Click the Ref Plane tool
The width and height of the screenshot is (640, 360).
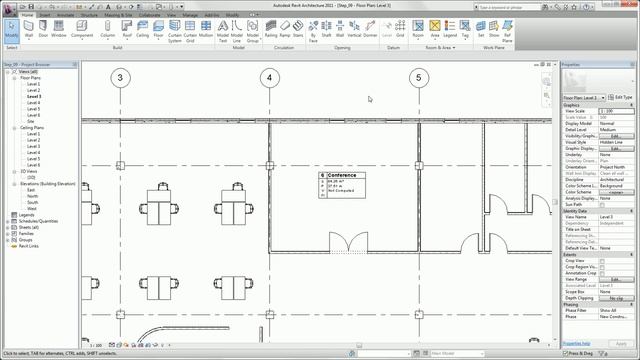click(x=507, y=31)
